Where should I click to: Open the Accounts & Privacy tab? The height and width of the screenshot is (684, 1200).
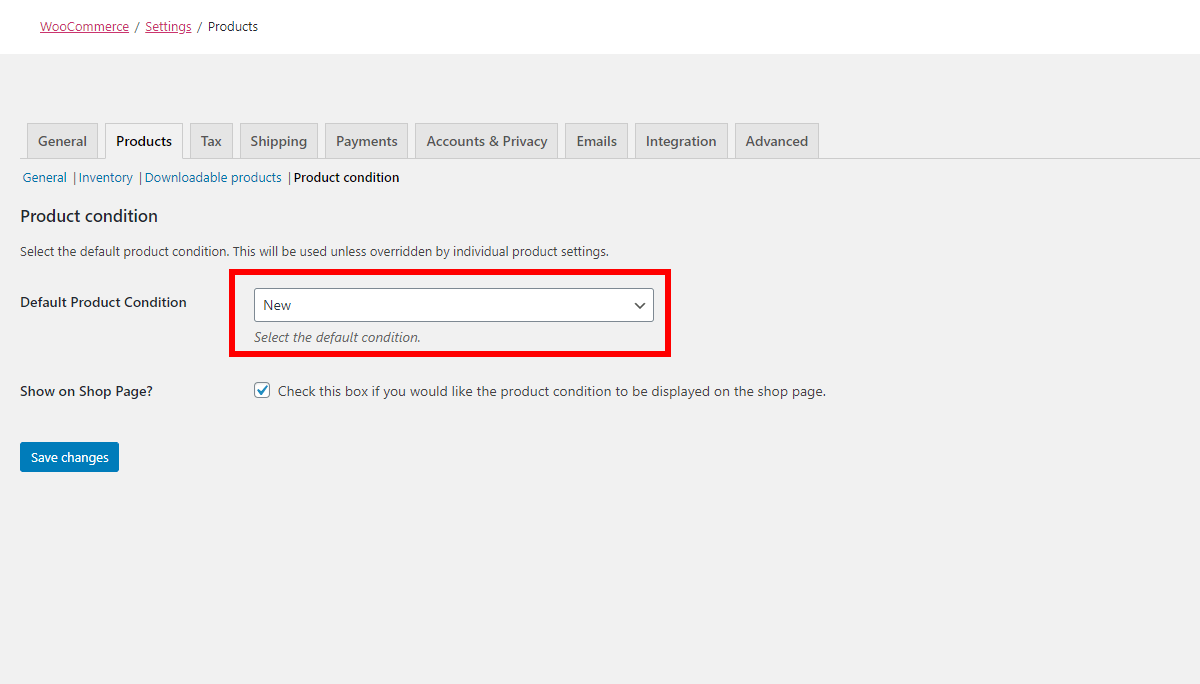coord(486,140)
